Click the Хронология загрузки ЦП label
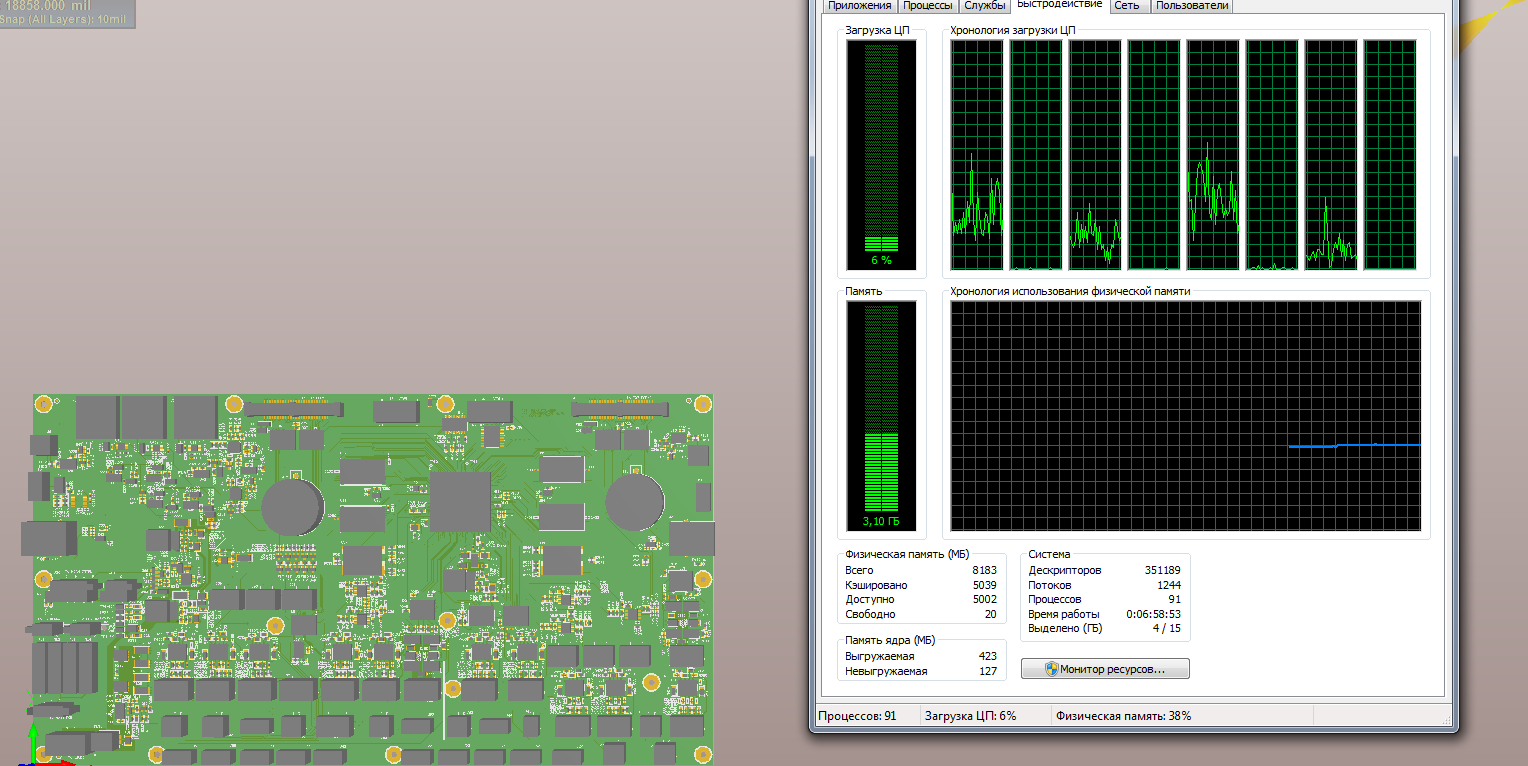This screenshot has width=1528, height=766. pos(1012,30)
